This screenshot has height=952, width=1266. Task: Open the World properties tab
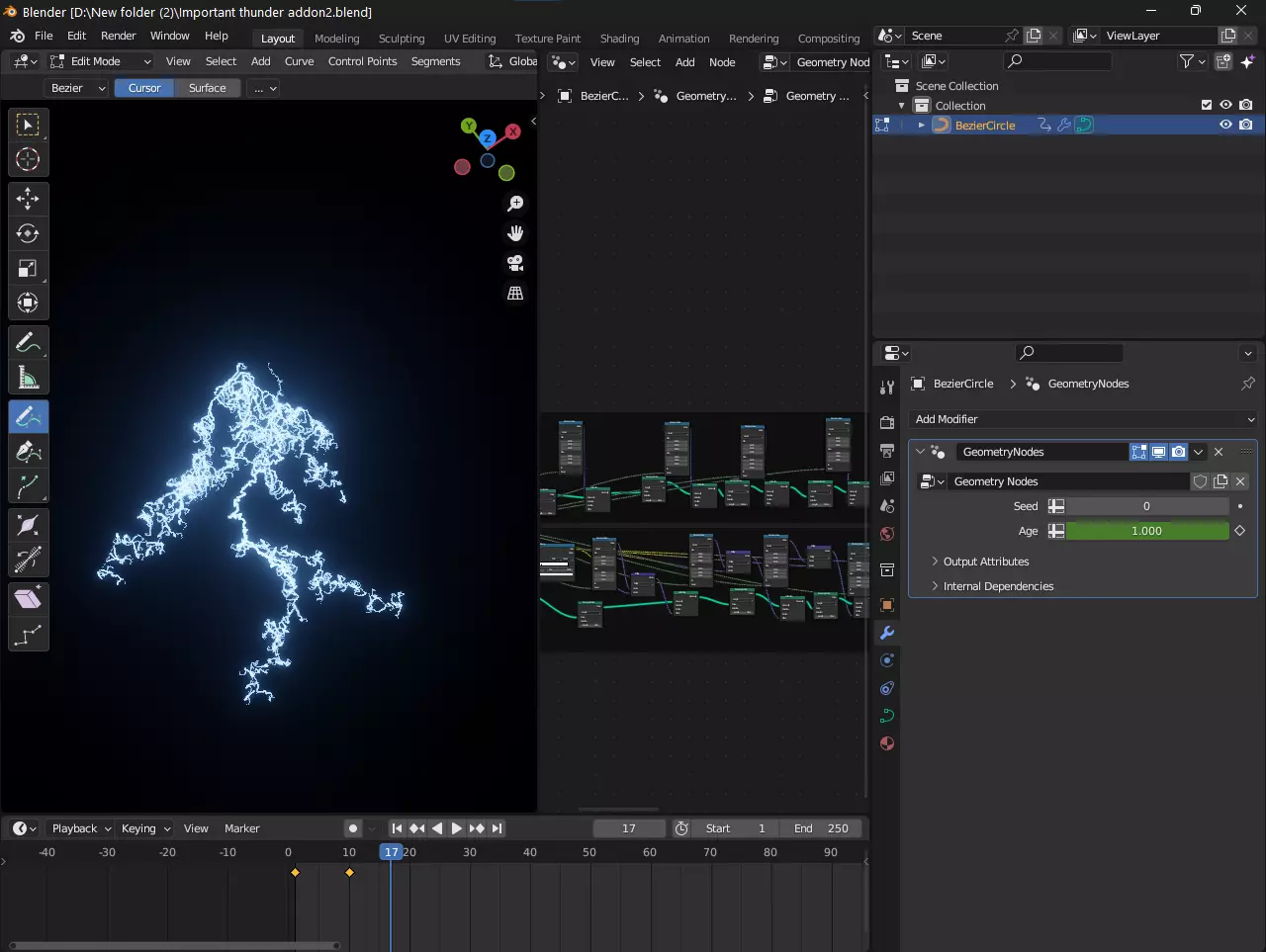tap(887, 534)
